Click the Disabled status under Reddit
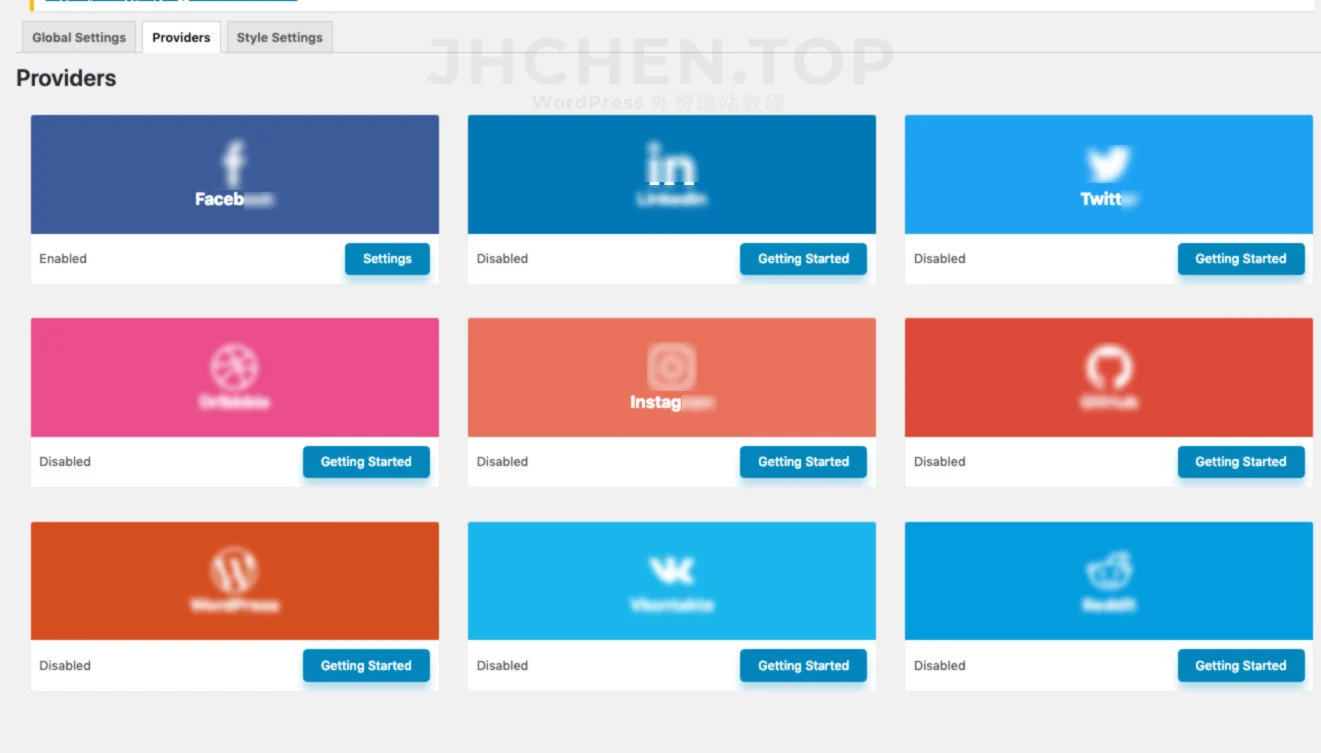1321x753 pixels. 940,666
